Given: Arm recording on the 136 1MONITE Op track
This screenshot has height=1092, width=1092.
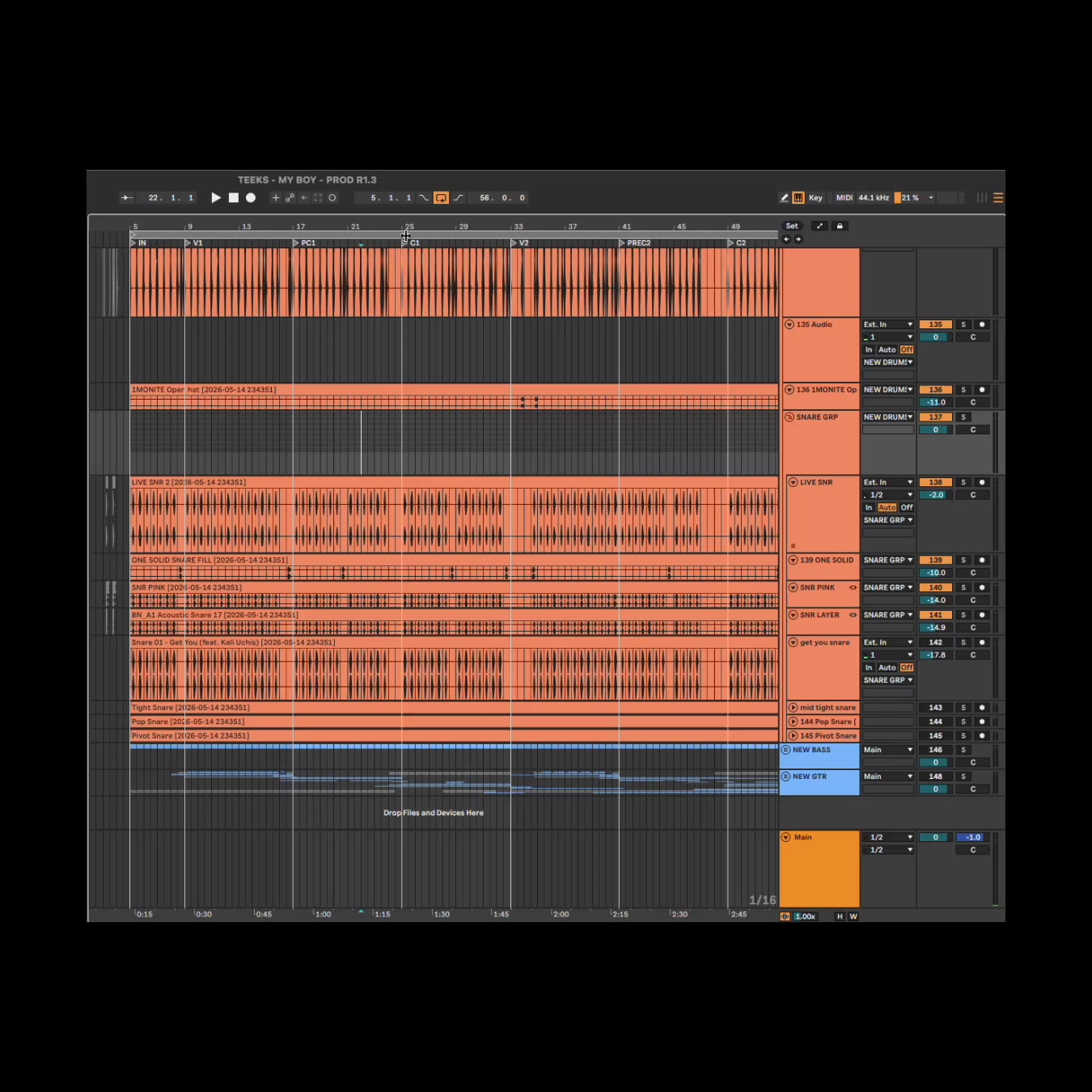Looking at the screenshot, I should click(982, 390).
